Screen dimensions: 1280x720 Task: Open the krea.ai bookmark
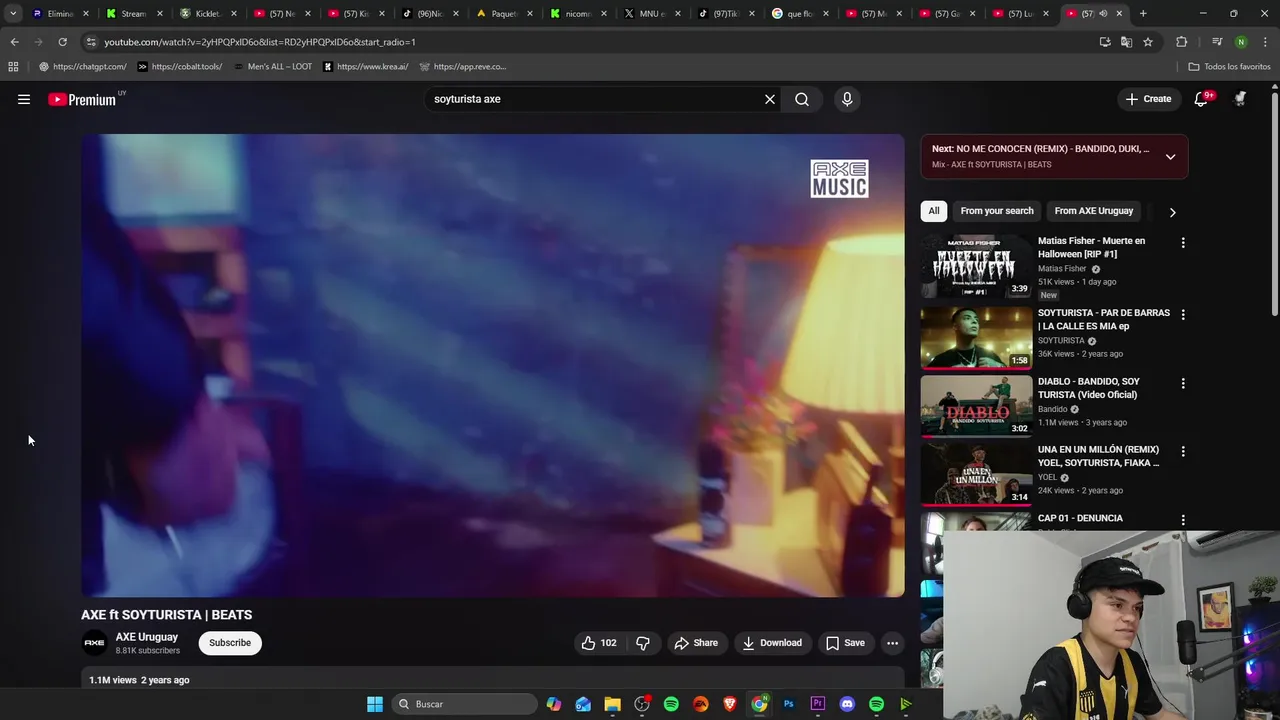[x=365, y=67]
